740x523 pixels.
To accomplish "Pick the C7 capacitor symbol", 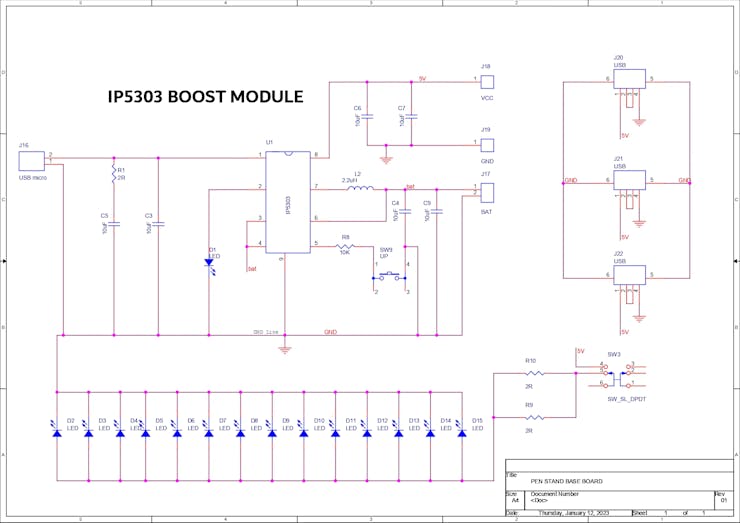I will pos(412,116).
